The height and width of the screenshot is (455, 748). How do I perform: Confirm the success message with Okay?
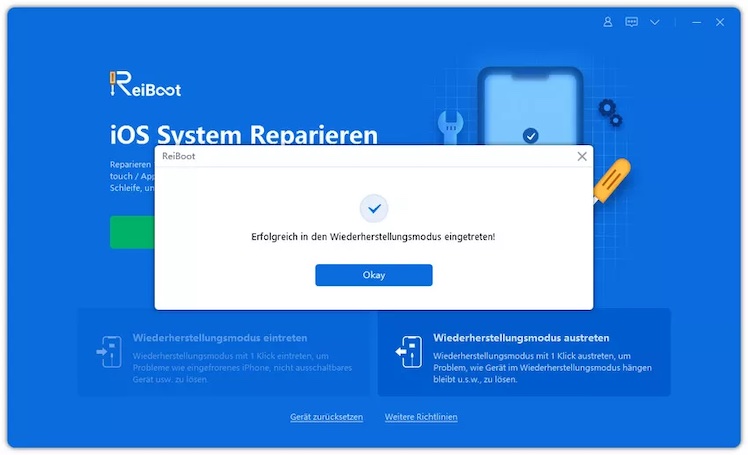point(374,275)
